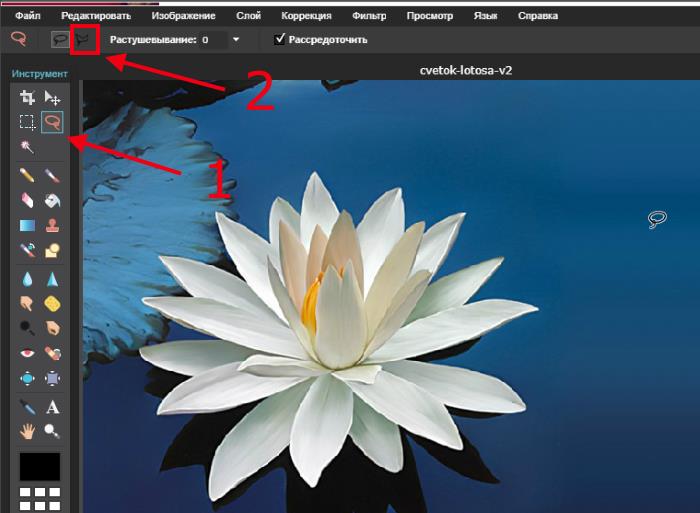Click the Инструмент panel title
This screenshot has height=513, width=700.
click(x=39, y=74)
